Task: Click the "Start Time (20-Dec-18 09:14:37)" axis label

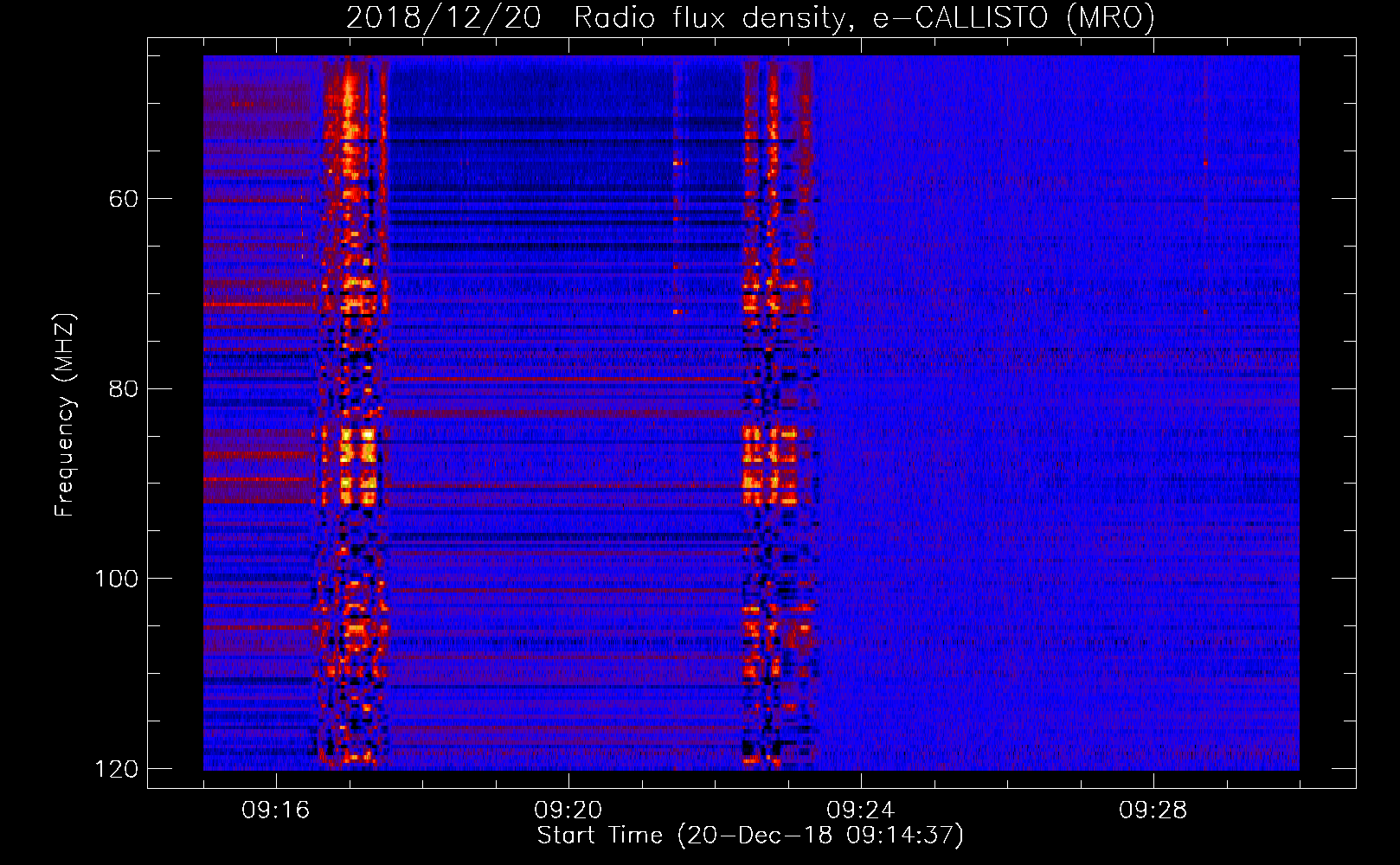Action: coord(750,836)
